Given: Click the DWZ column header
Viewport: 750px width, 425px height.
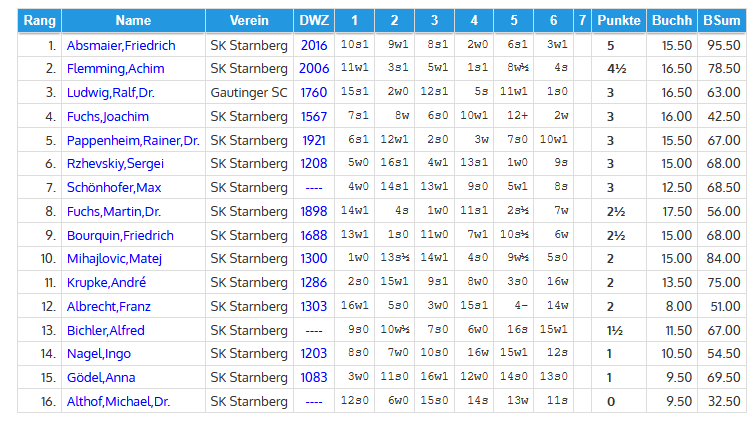Looking at the screenshot, I should click(312, 20).
